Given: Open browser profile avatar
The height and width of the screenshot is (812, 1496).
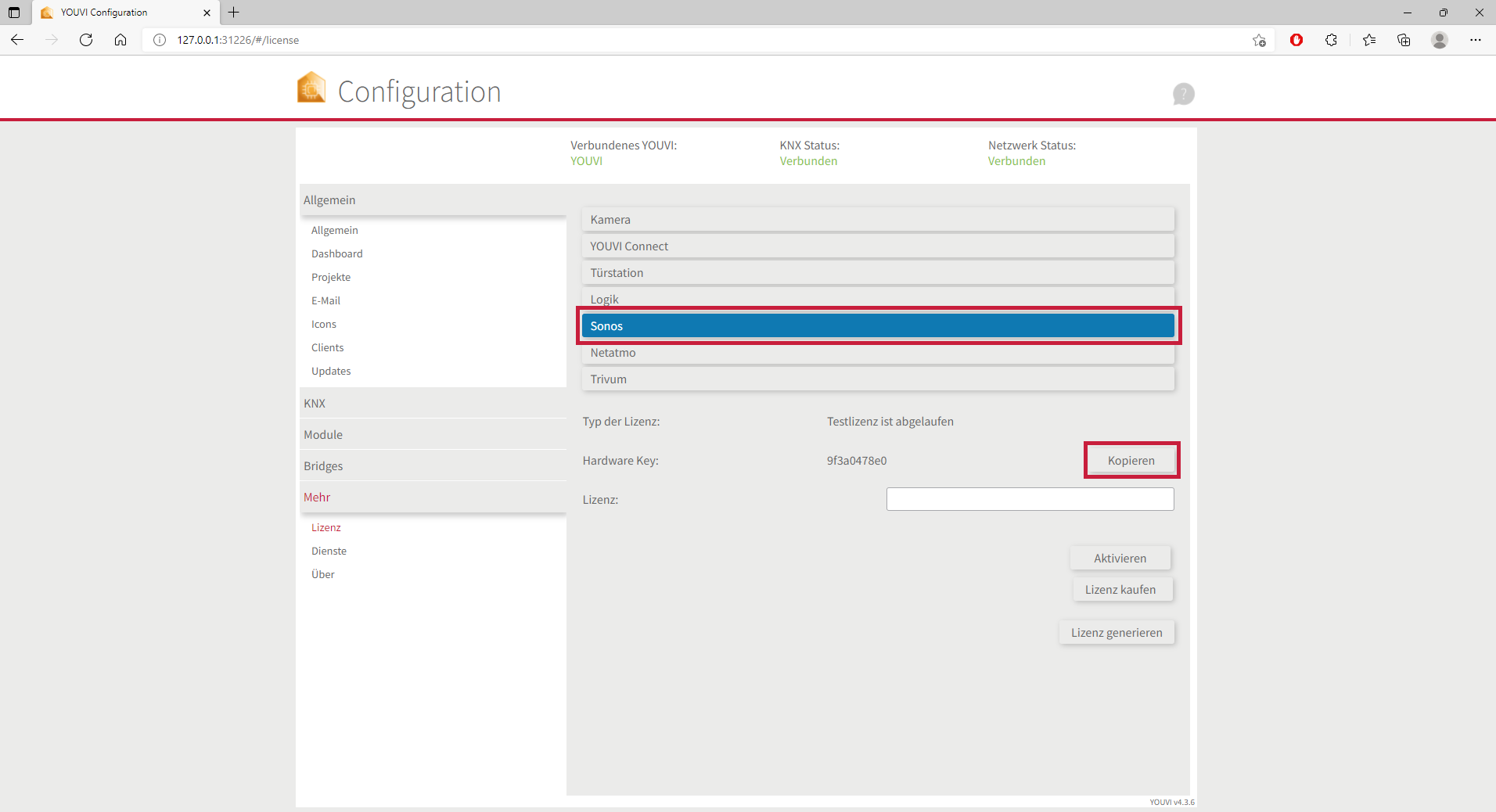Looking at the screenshot, I should pyautogui.click(x=1440, y=40).
